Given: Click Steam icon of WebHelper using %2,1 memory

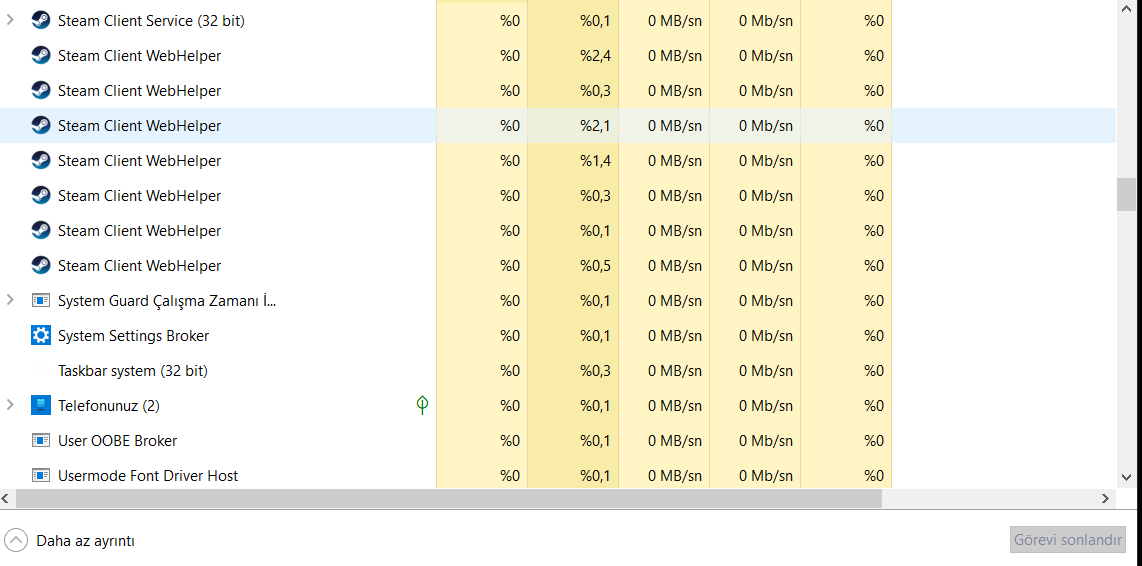Looking at the screenshot, I should click(x=41, y=125).
